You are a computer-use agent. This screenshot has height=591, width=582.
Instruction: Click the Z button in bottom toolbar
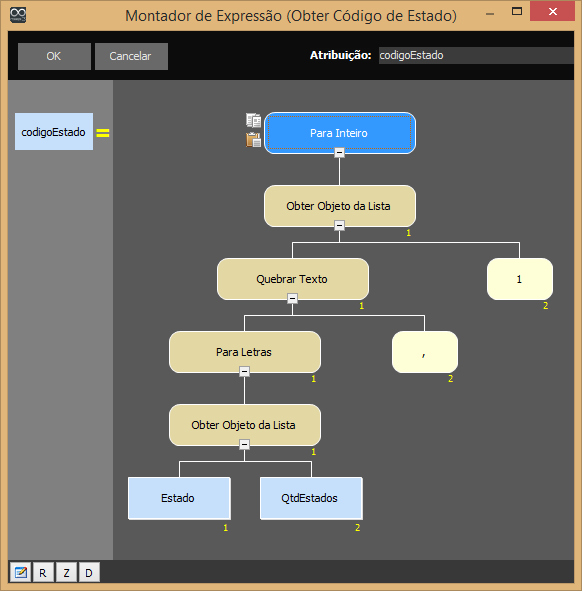coord(66,573)
